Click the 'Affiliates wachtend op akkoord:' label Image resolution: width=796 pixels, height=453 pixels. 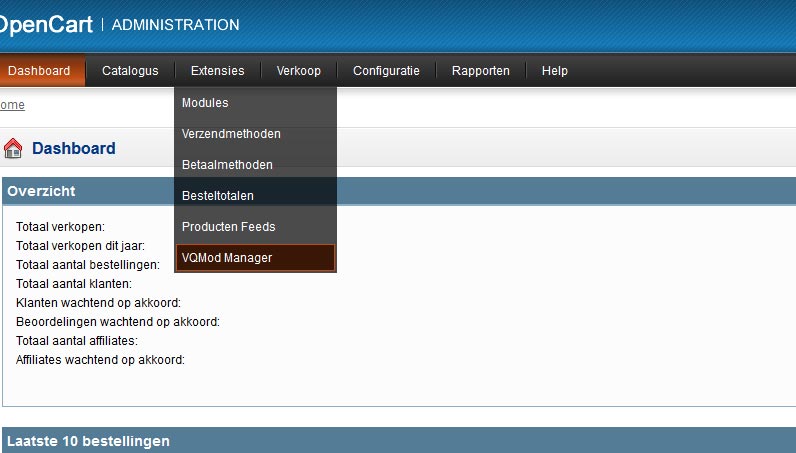point(100,360)
